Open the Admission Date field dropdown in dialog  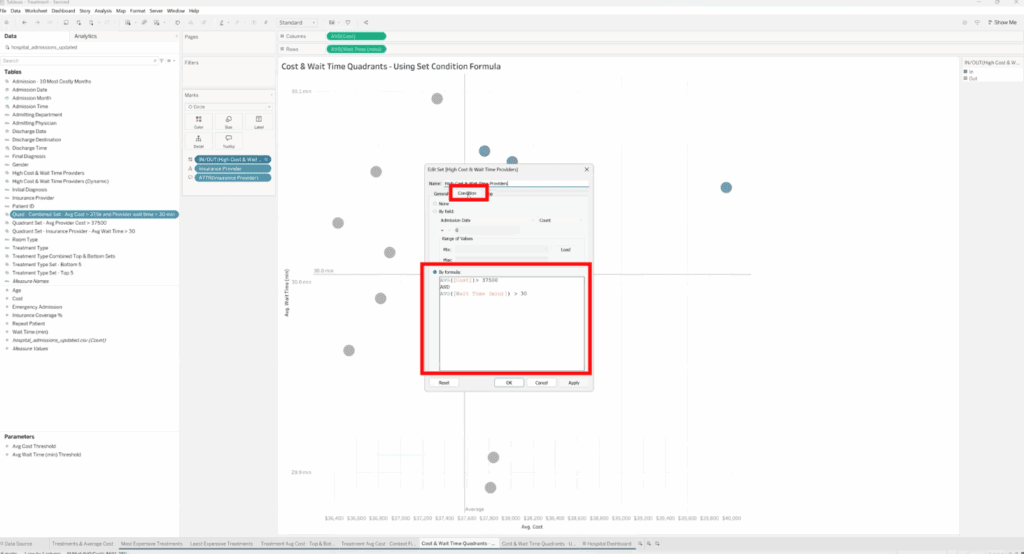pyautogui.click(x=487, y=220)
